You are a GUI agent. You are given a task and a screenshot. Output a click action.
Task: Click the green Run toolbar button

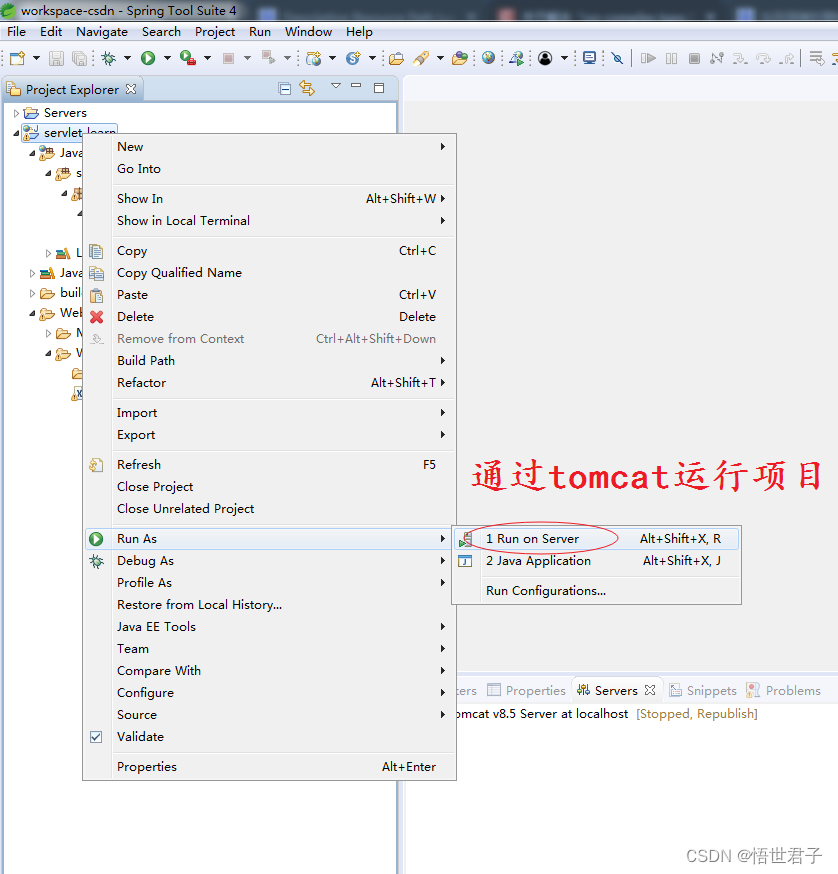[148, 58]
